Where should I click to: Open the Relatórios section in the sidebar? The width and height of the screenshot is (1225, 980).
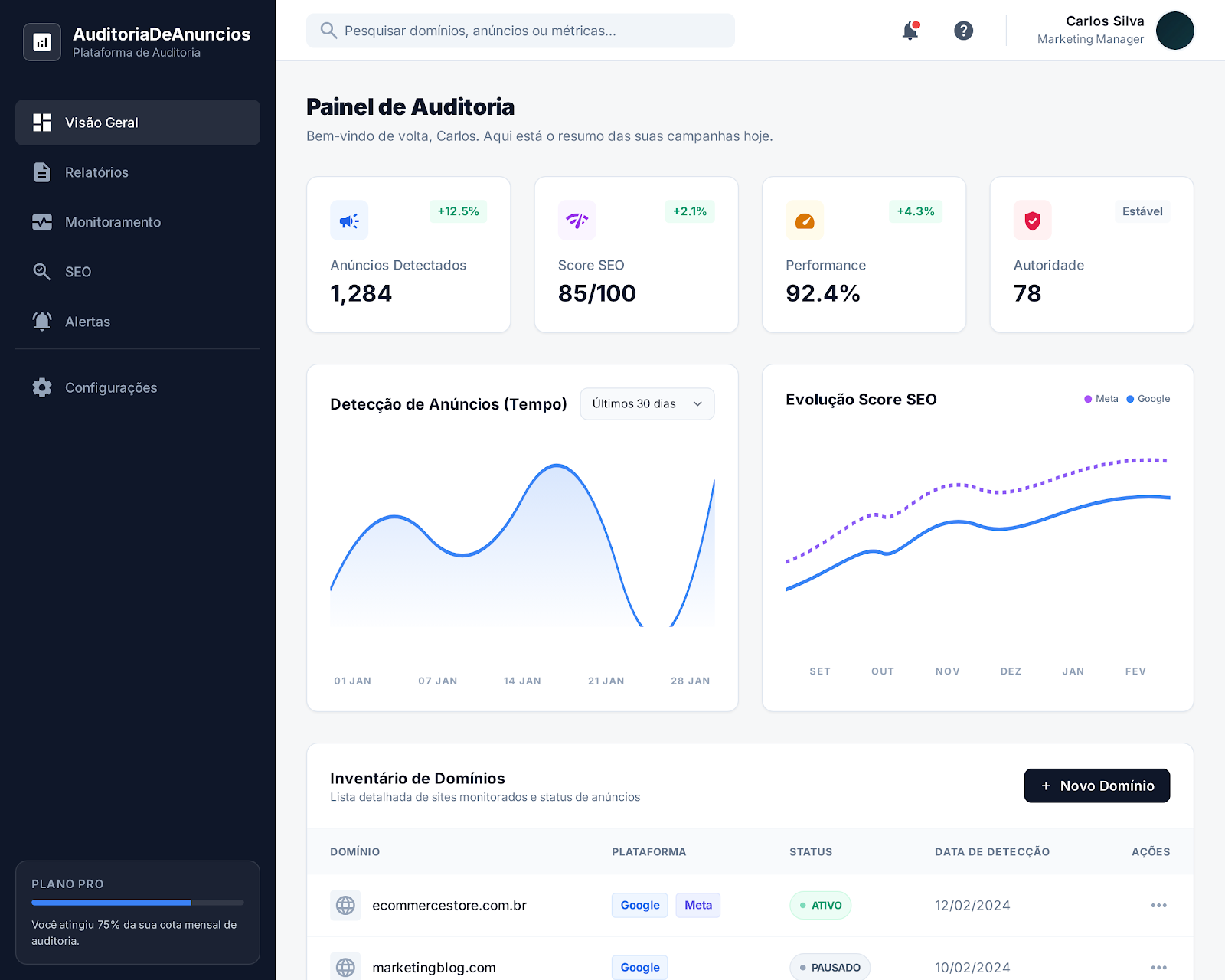click(96, 172)
